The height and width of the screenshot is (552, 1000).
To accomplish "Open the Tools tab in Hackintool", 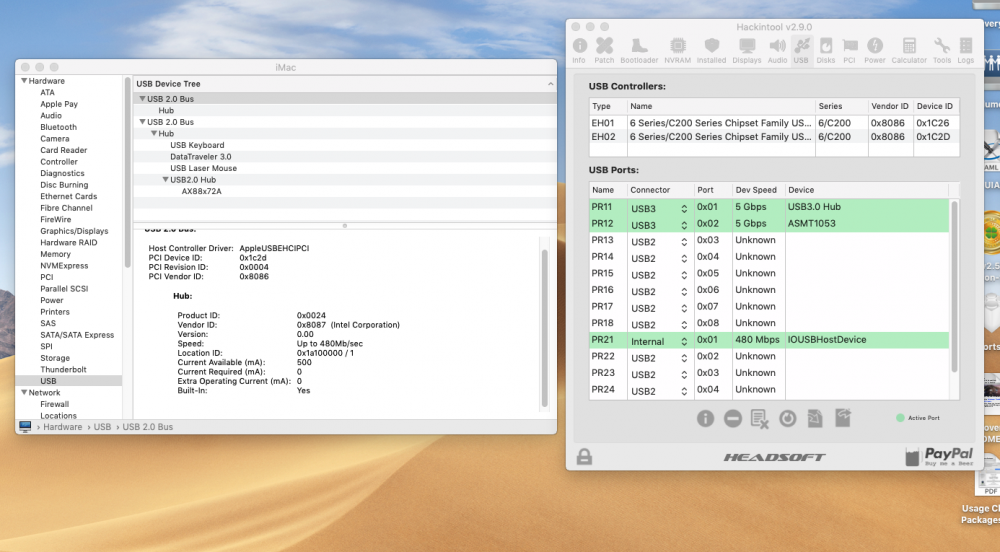I will 942,50.
